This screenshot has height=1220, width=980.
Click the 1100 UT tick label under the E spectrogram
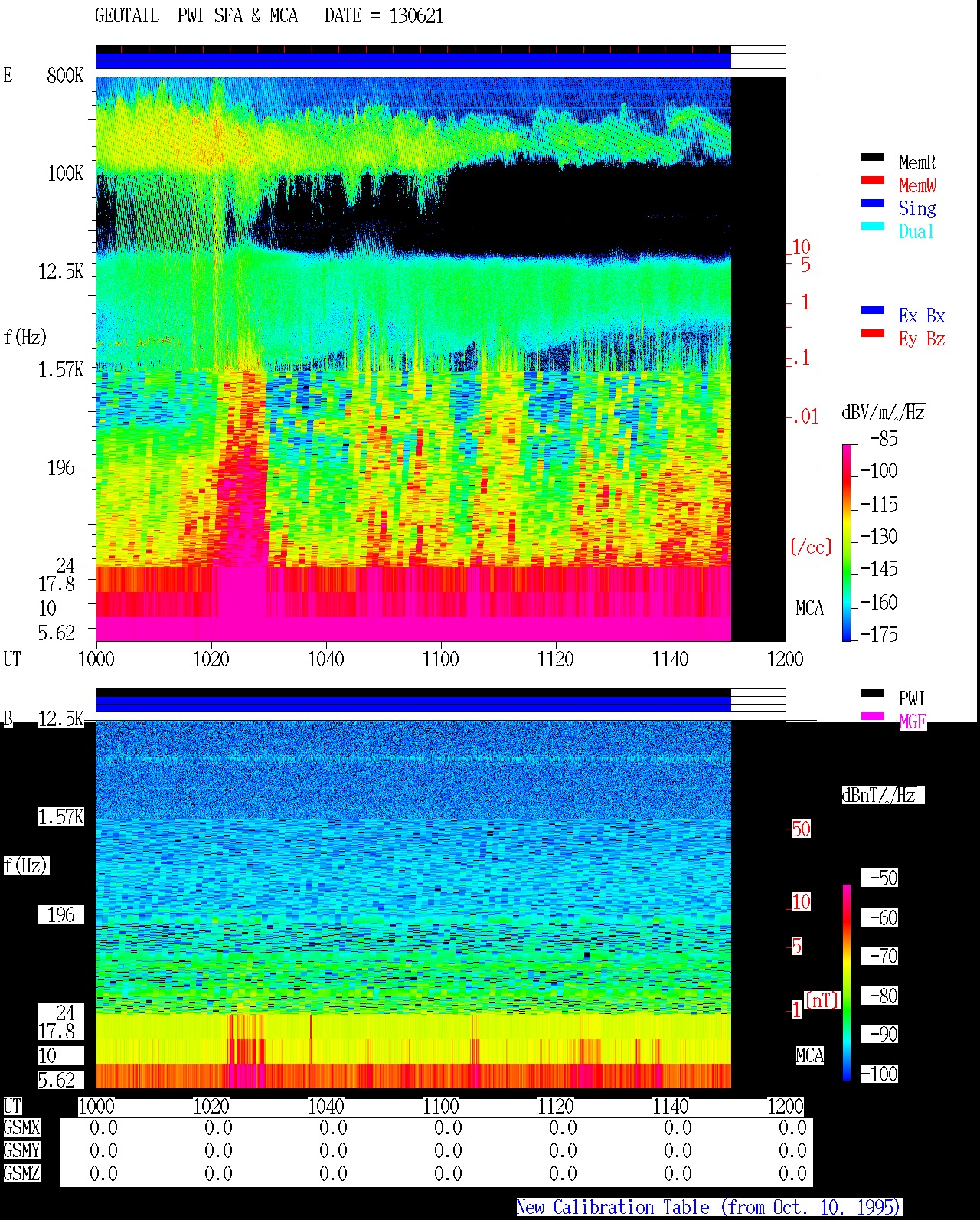click(440, 659)
